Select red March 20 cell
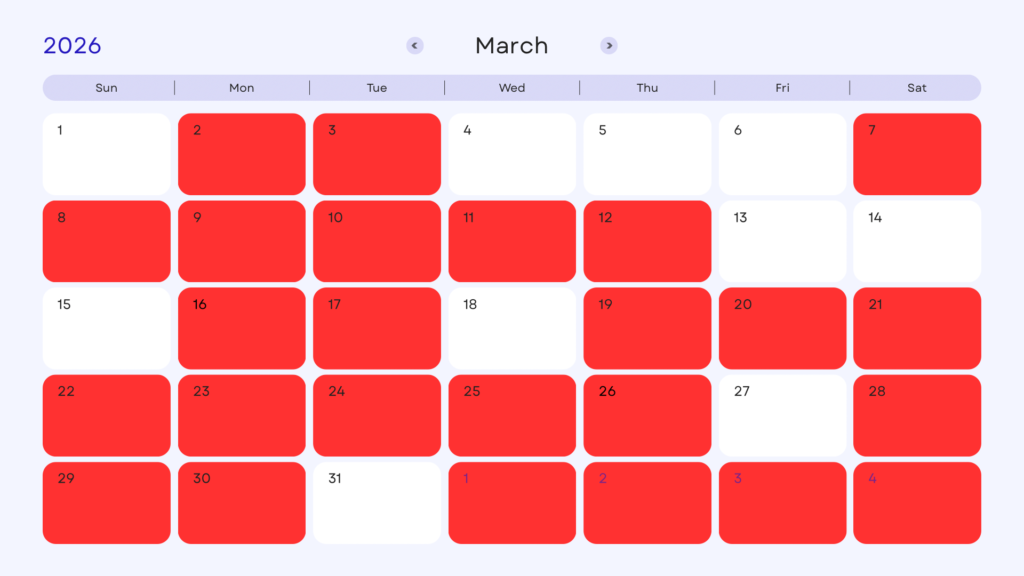The image size is (1024, 576). (x=782, y=328)
